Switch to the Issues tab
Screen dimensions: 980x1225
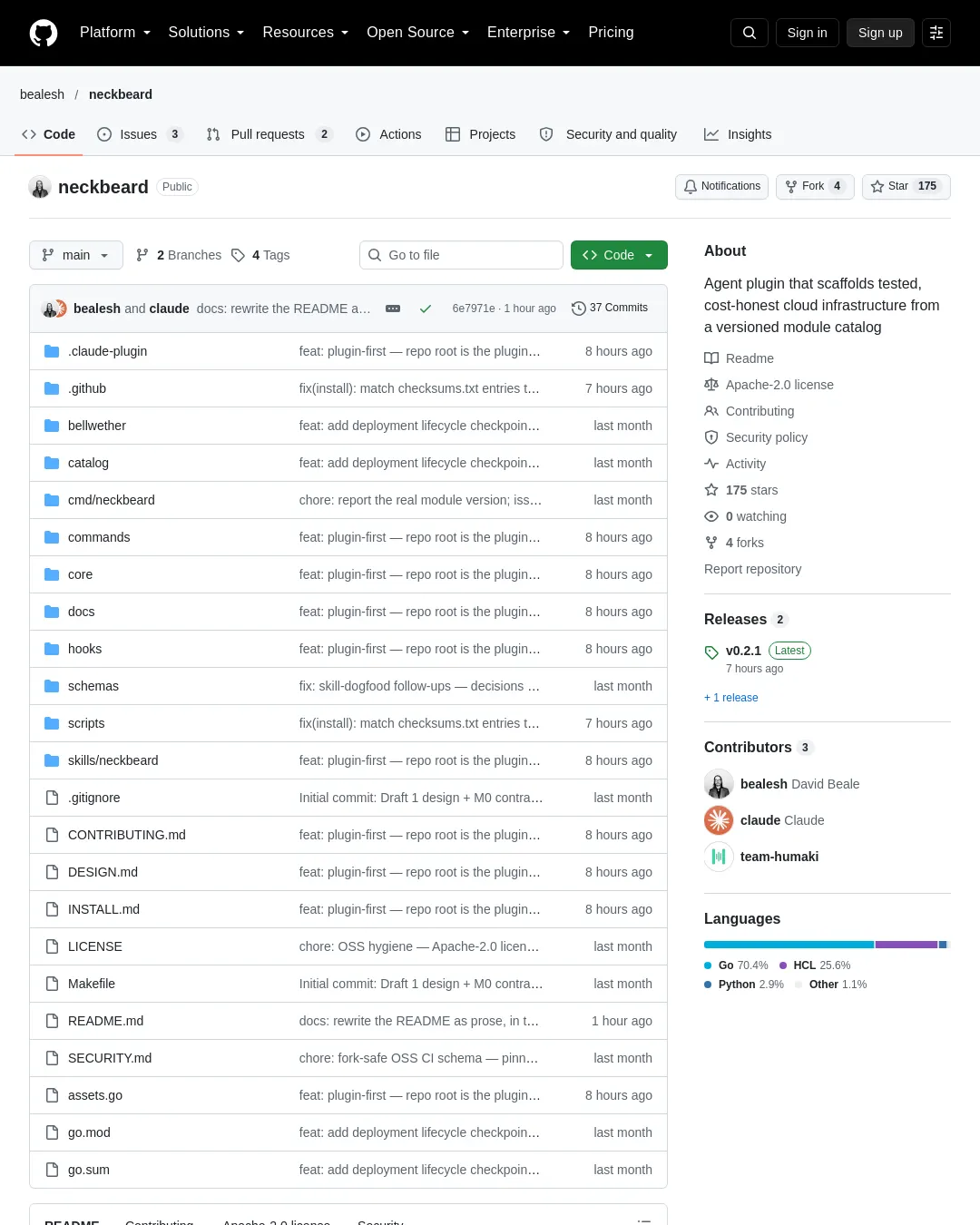tap(140, 134)
